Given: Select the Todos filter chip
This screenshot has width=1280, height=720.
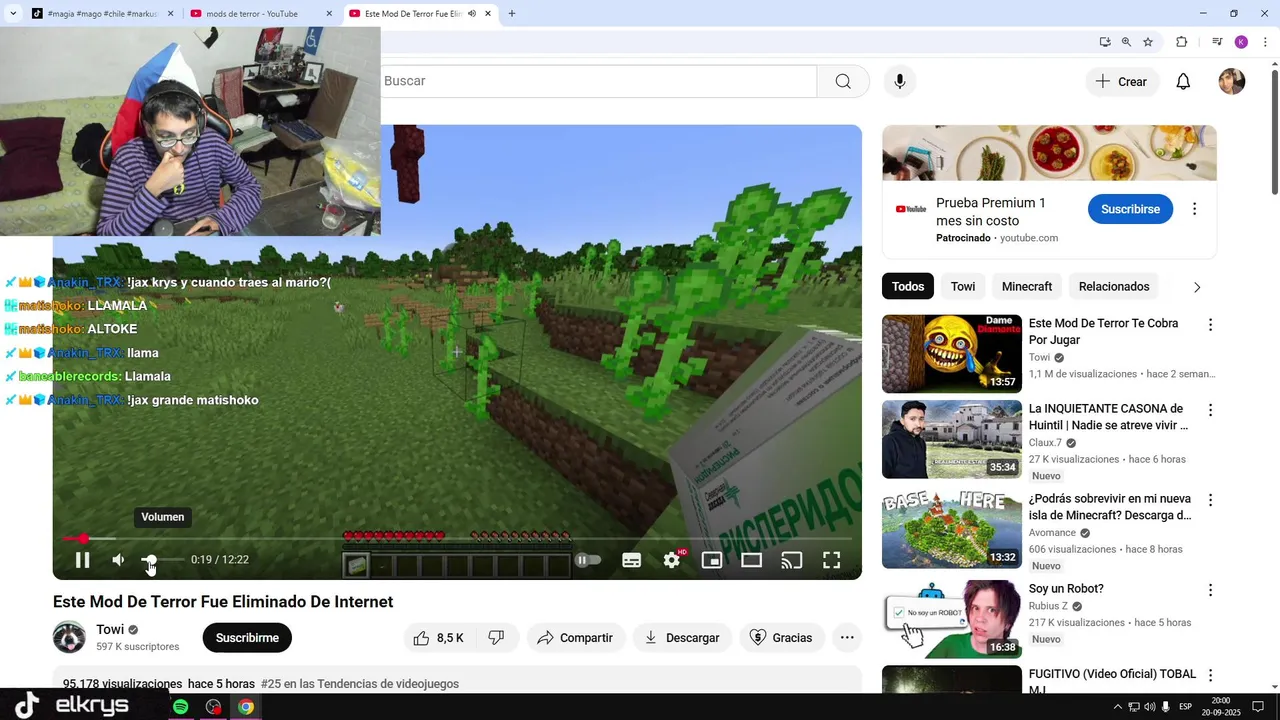Looking at the screenshot, I should click(908, 287).
